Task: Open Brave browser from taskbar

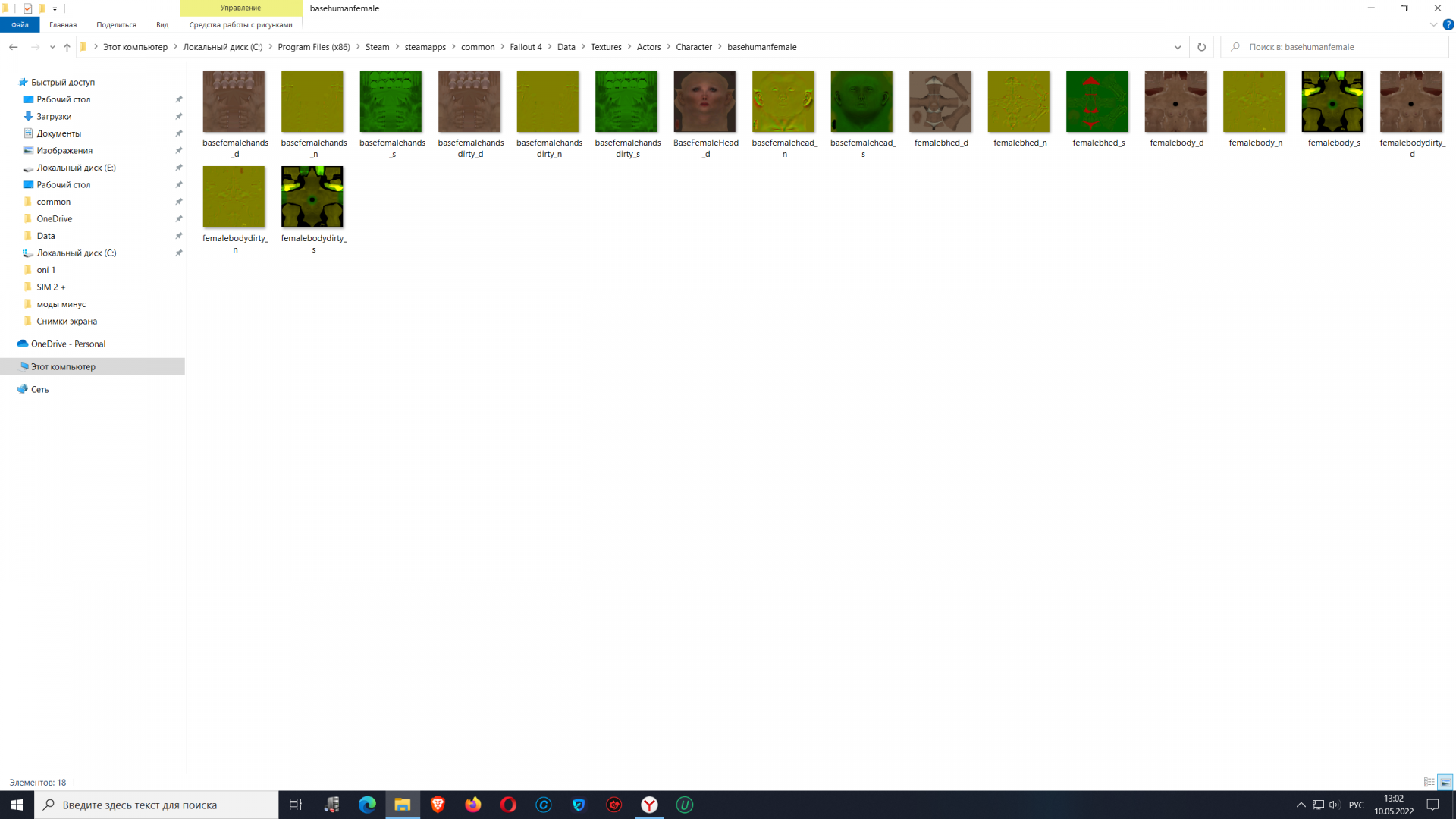Action: 438,805
